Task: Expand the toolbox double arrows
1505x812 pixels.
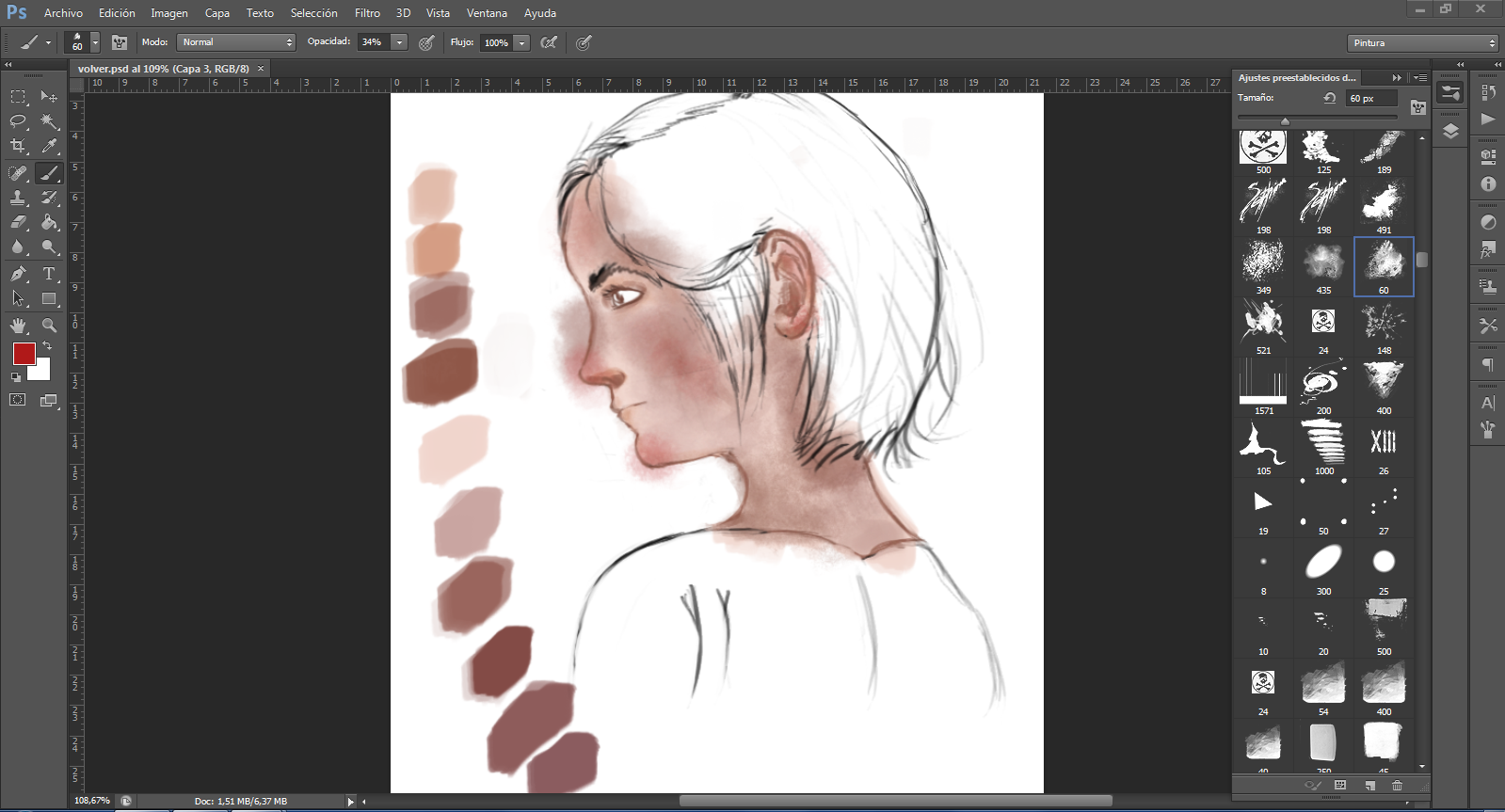Action: tap(8, 65)
